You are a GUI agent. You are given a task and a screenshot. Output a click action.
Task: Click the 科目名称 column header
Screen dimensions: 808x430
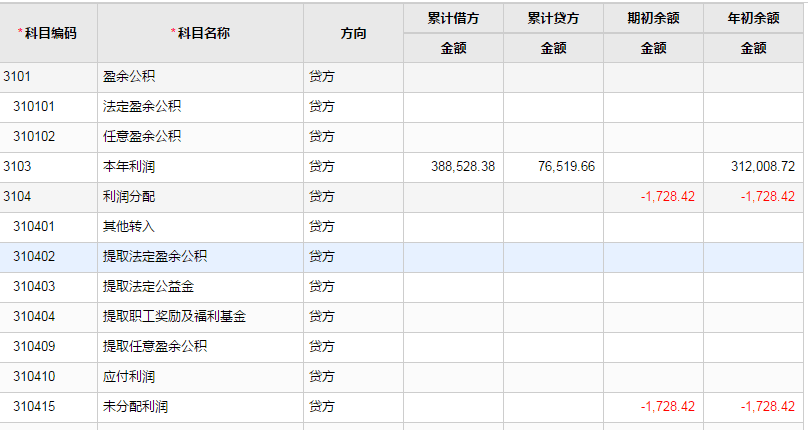point(200,33)
